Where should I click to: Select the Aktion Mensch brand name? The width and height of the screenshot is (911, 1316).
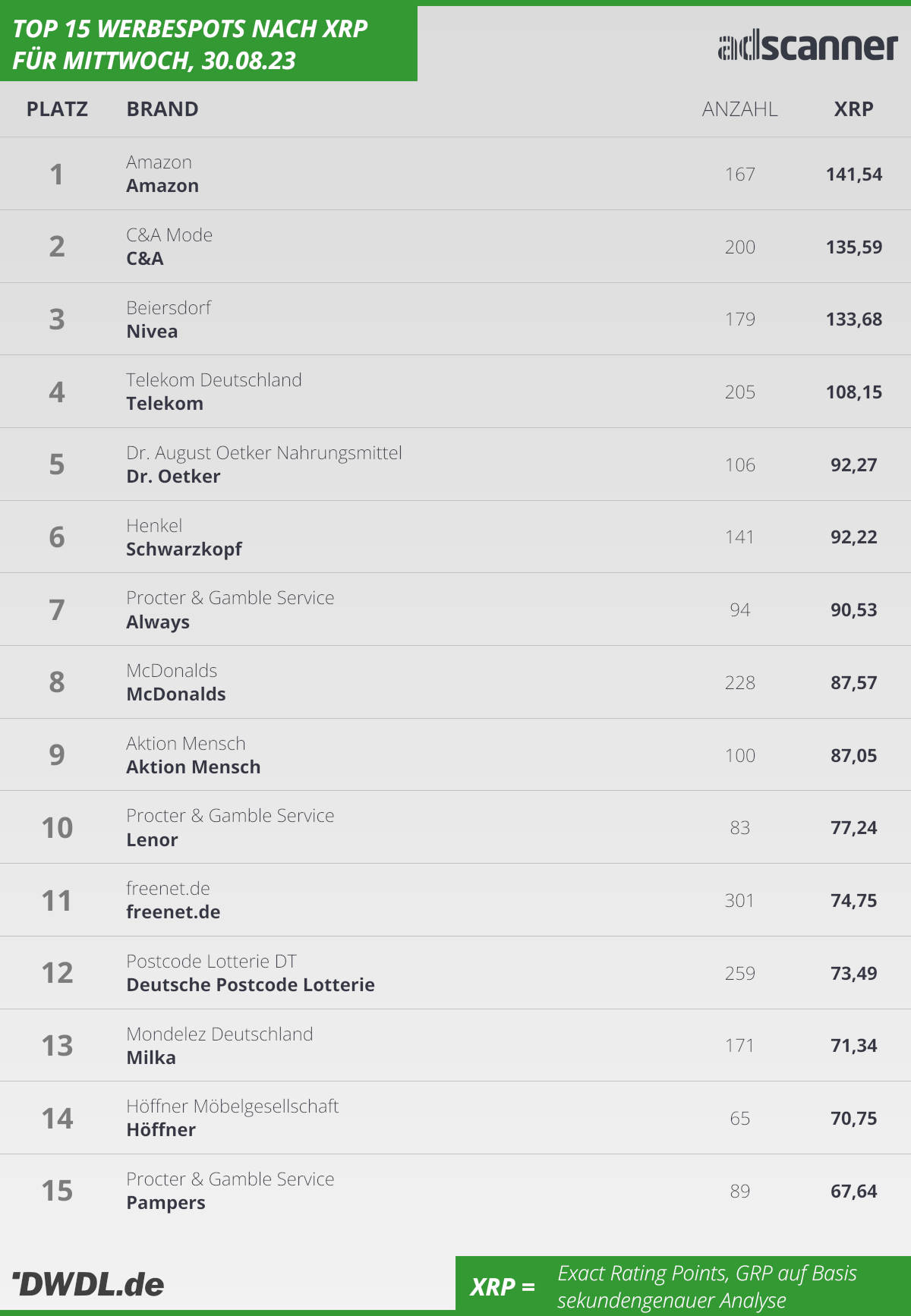(194, 767)
